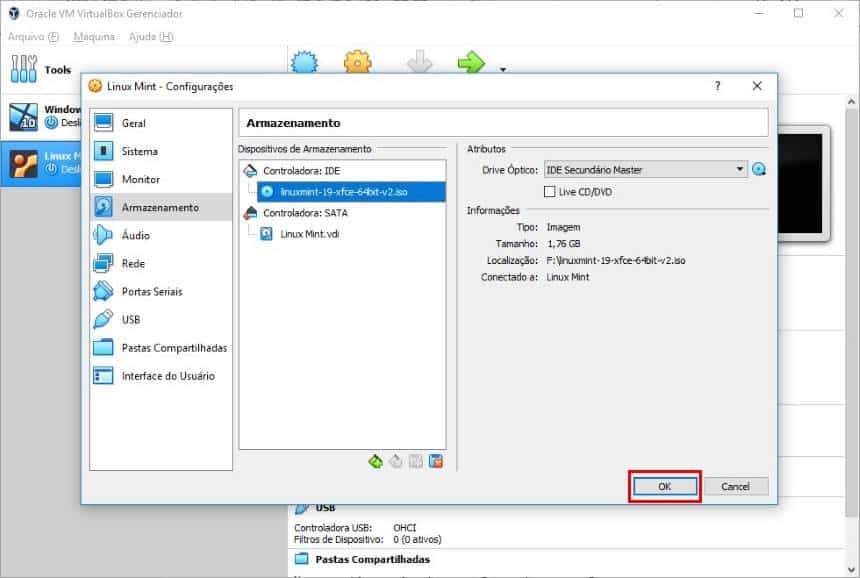Click the remove storage controller icon
860x578 pixels.
(x=395, y=462)
